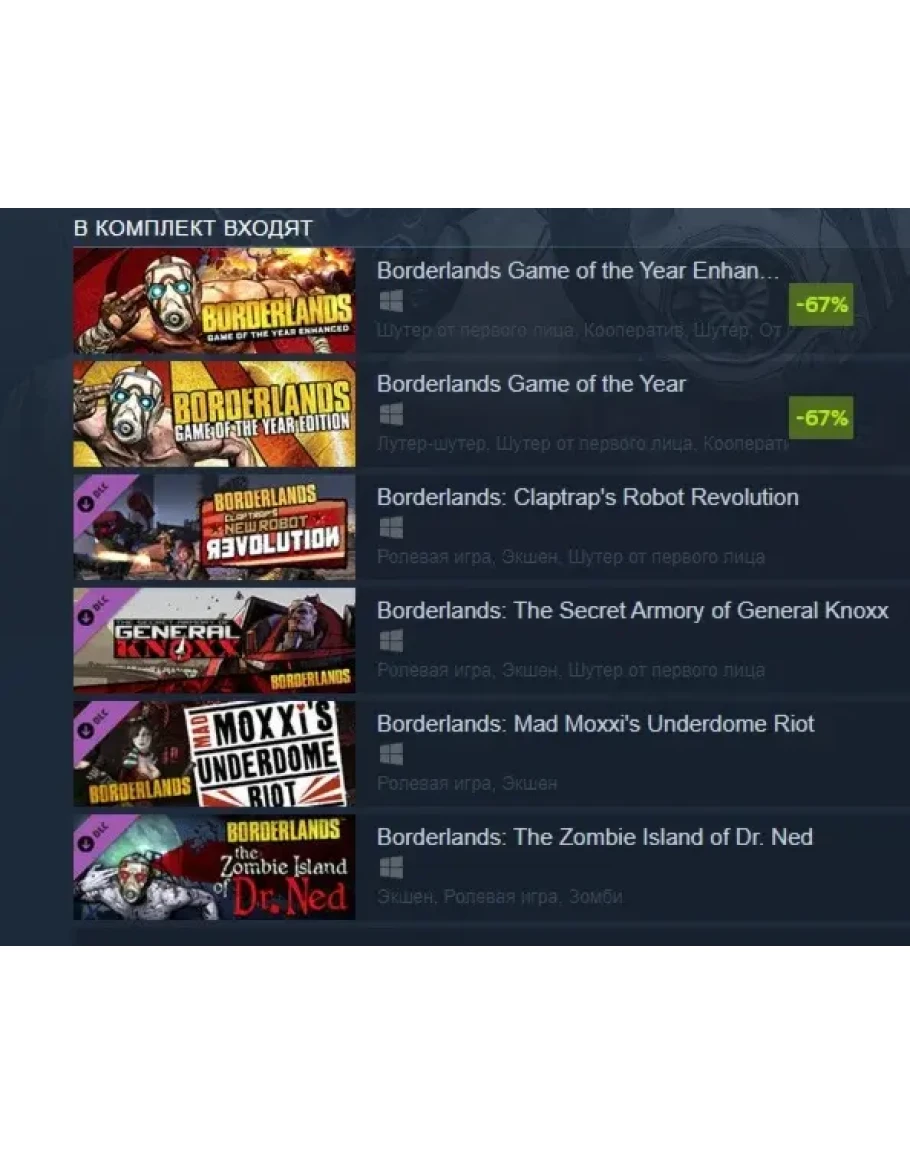Click Windows icon under Borderlands Game of the Year
910x1155 pixels.
(x=391, y=415)
